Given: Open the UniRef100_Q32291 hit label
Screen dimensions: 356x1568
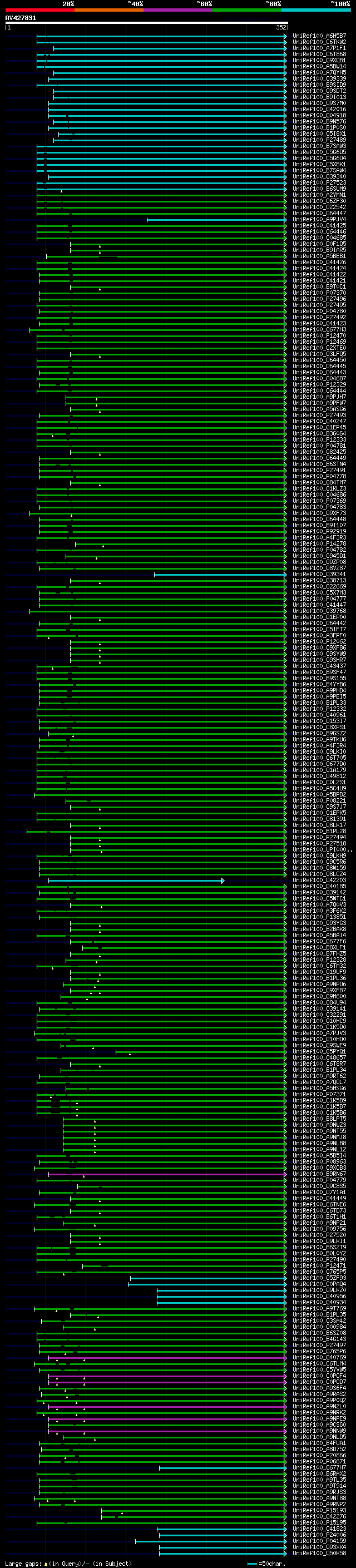Looking at the screenshot, I should (319, 1015).
